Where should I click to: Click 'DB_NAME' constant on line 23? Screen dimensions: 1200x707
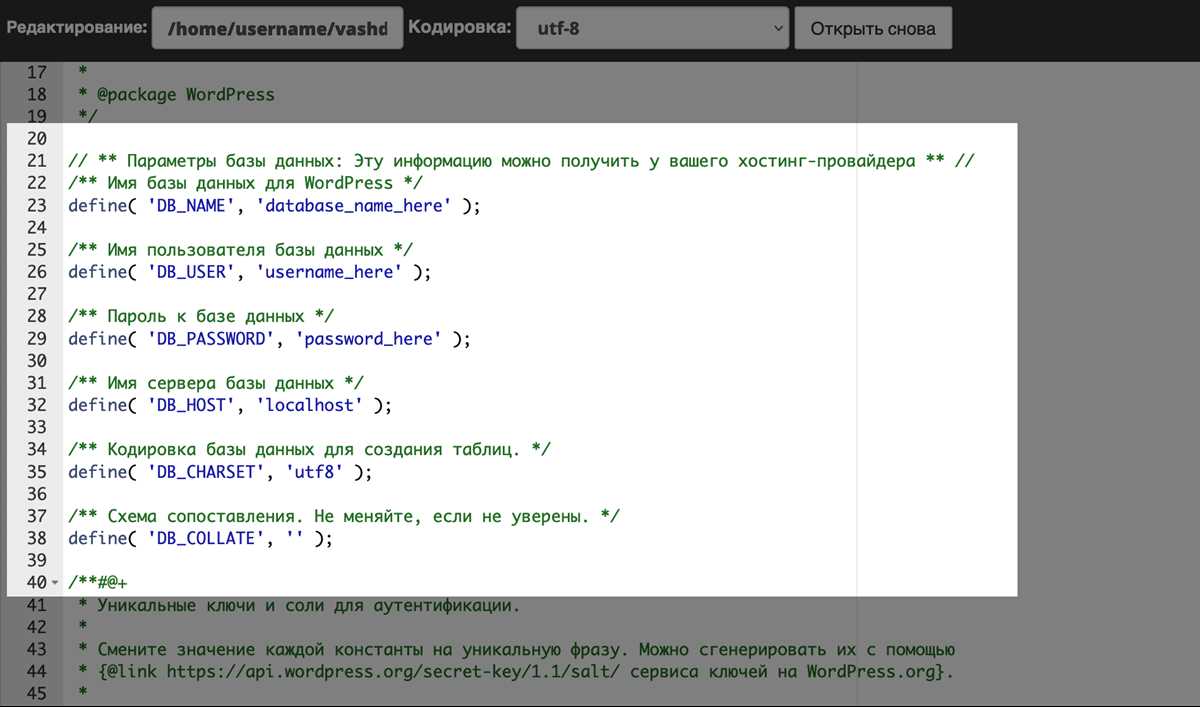pos(192,206)
